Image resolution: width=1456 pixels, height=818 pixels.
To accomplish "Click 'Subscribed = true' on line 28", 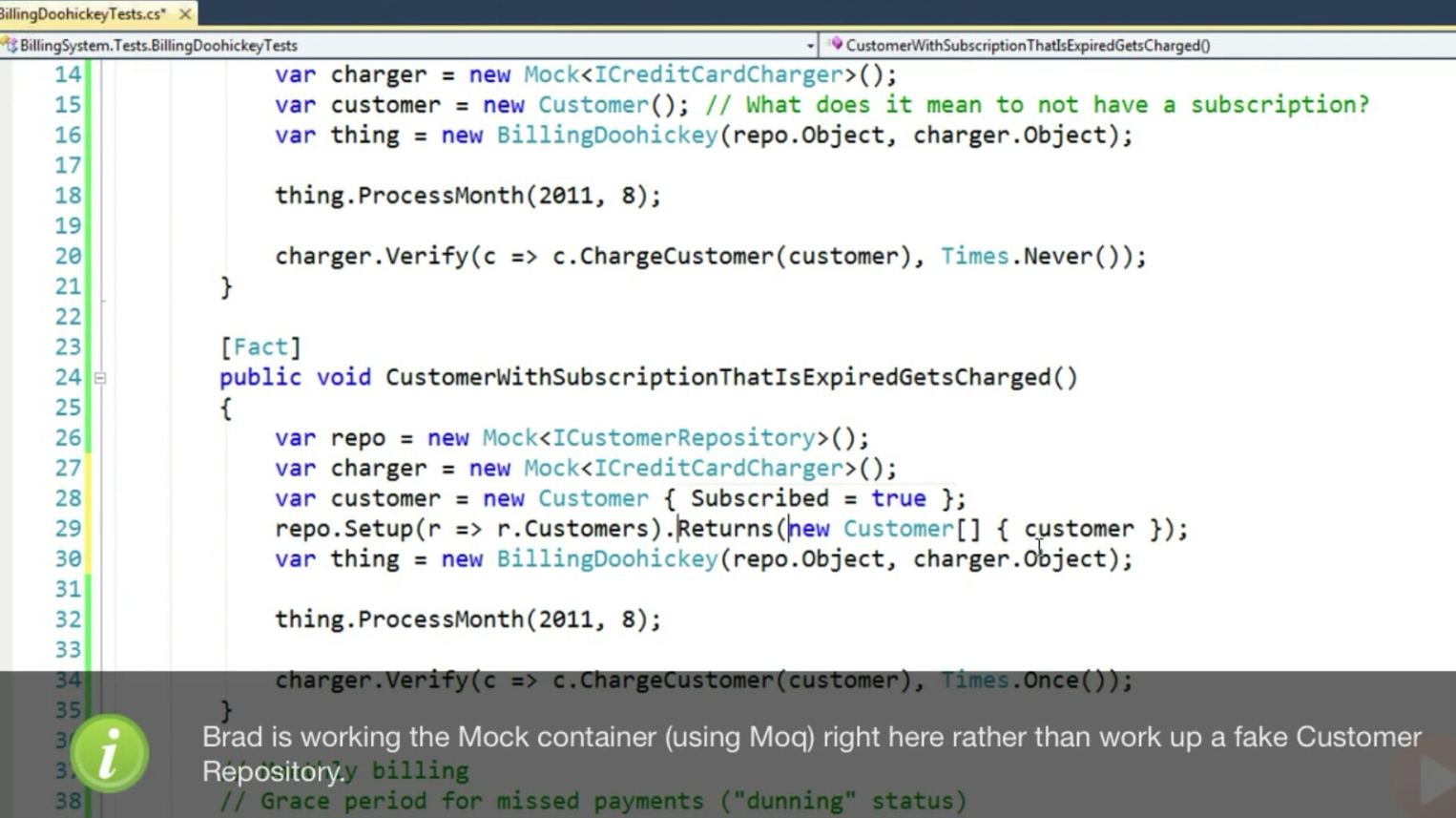I will [x=808, y=498].
